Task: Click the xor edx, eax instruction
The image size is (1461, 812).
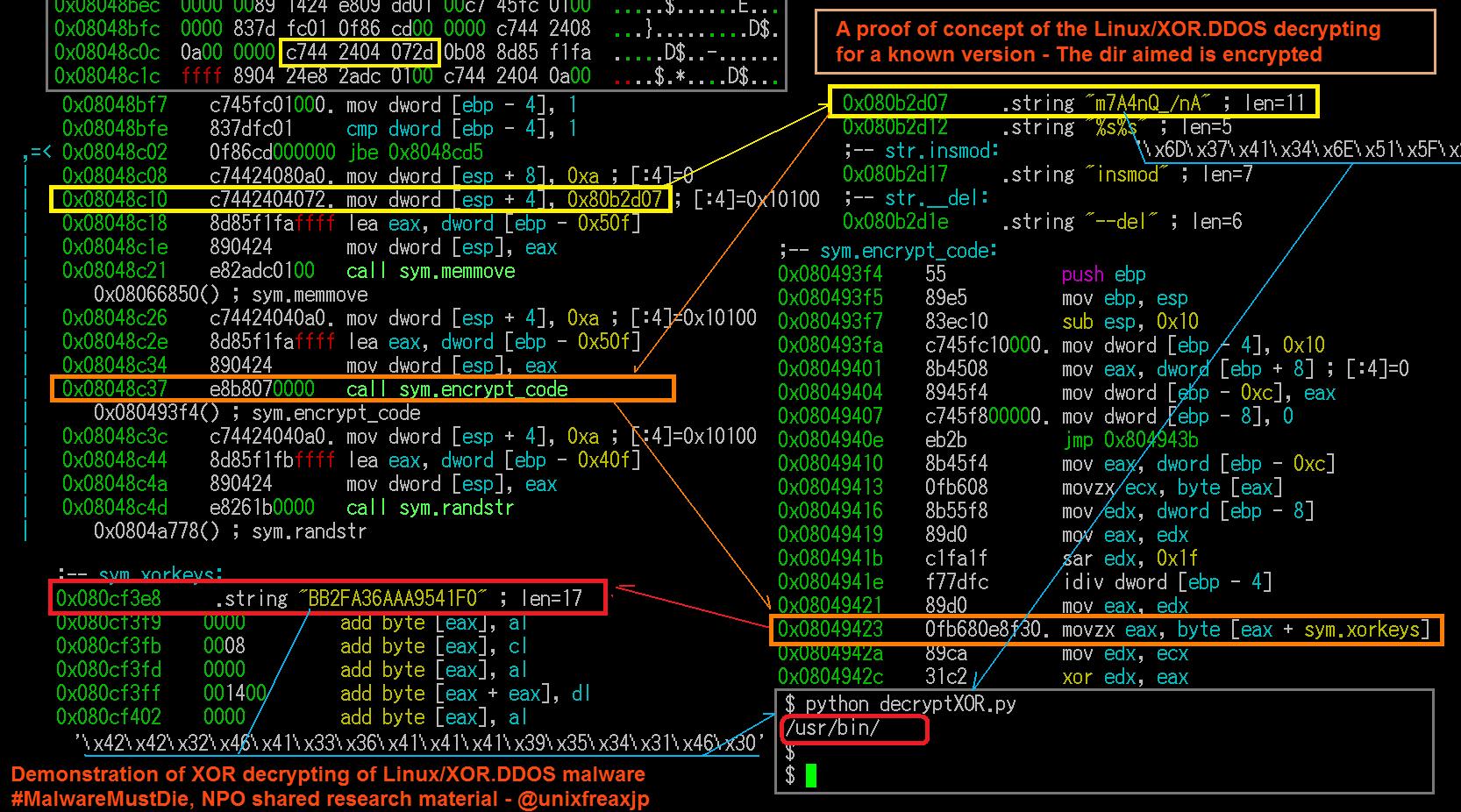Action: [1125, 677]
